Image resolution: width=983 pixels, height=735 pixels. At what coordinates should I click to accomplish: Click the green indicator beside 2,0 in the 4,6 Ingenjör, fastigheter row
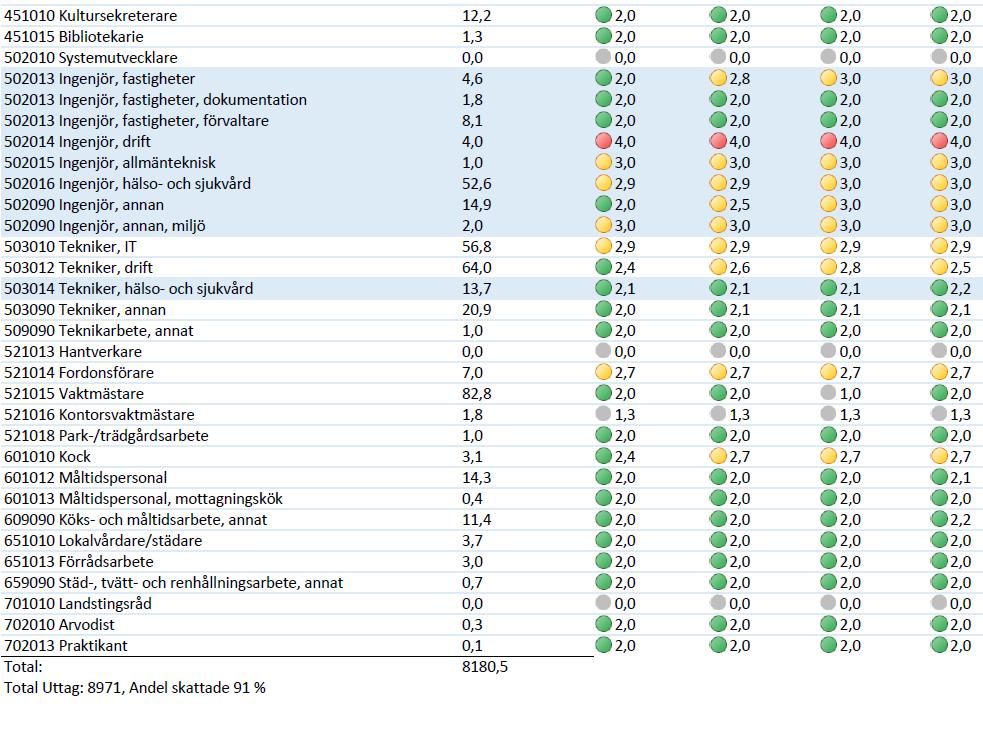click(x=603, y=78)
